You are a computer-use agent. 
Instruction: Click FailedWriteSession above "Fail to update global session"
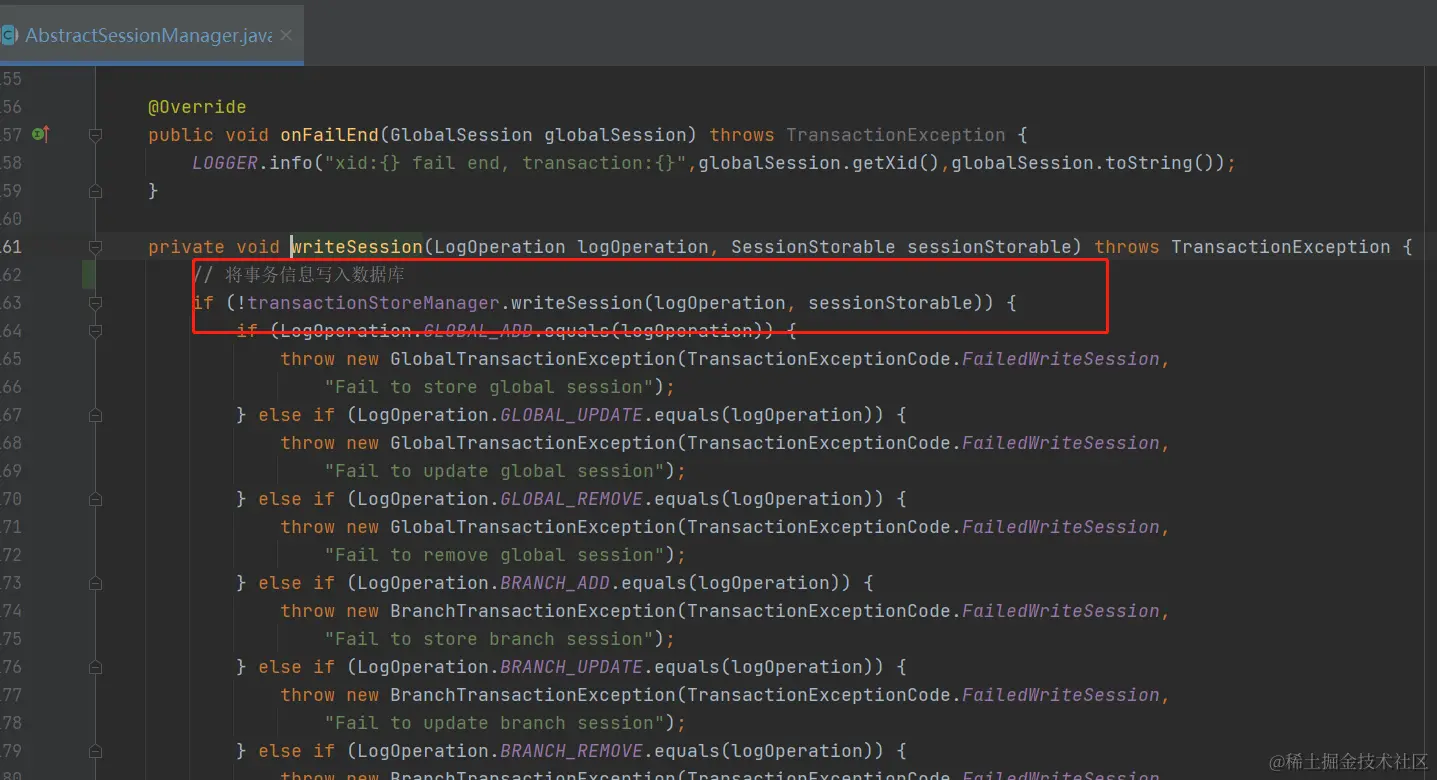click(x=1061, y=443)
